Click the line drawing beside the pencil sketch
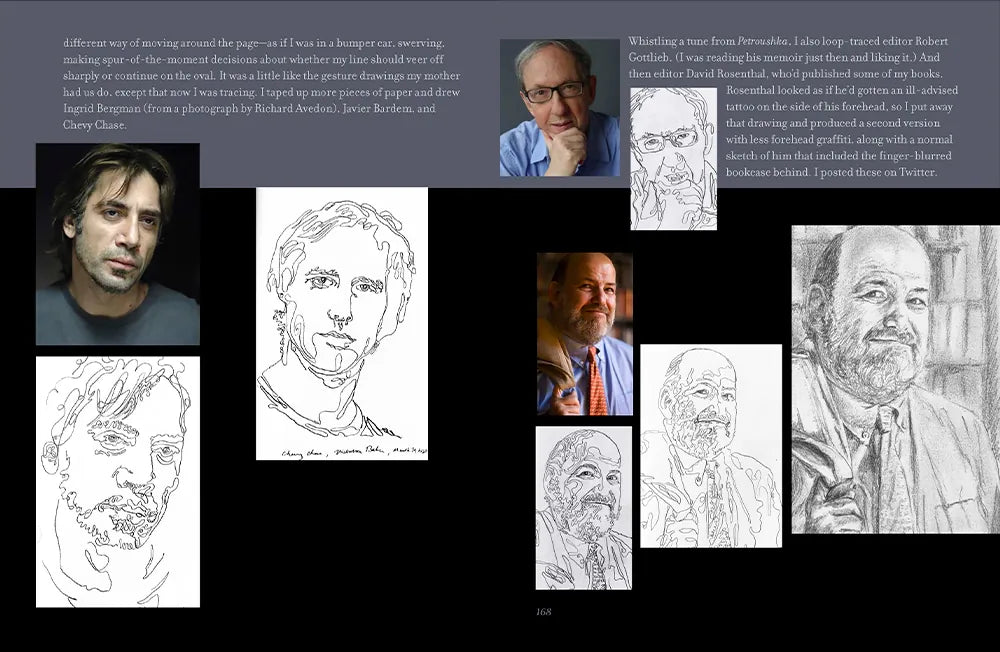 pos(710,445)
